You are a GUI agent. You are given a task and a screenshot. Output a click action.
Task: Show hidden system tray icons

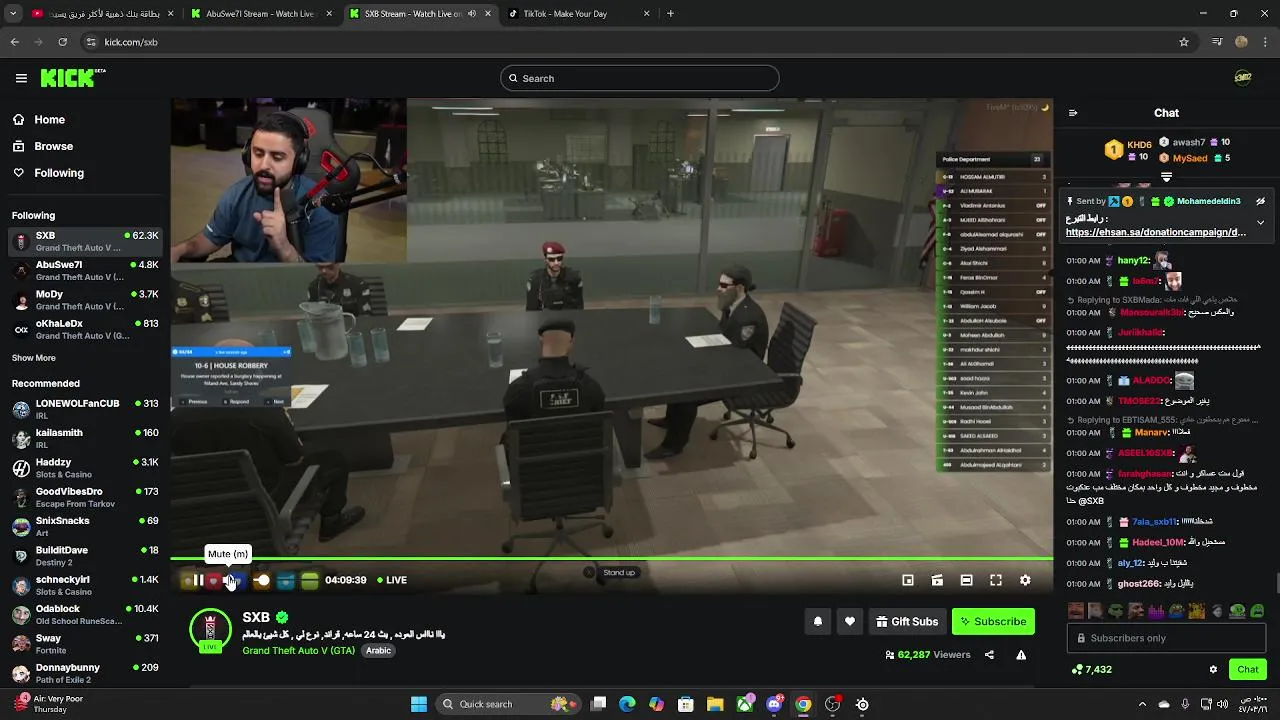click(1142, 704)
